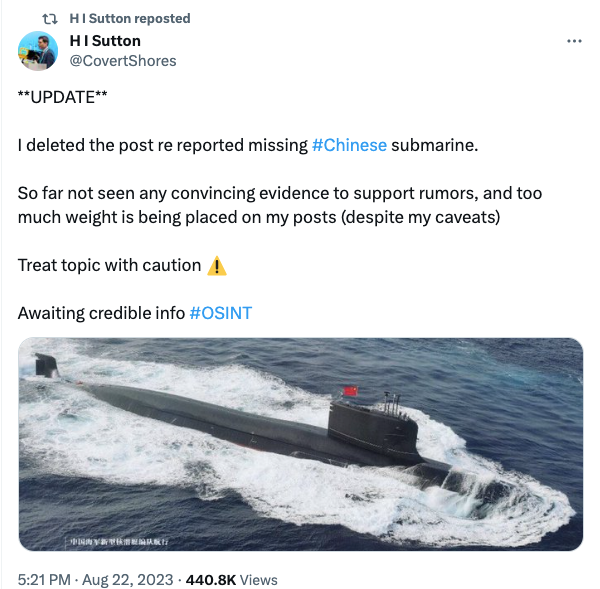Screen dimensions: 600x589
Task: Click the "Treat topic with caution" text
Action: coord(109,266)
